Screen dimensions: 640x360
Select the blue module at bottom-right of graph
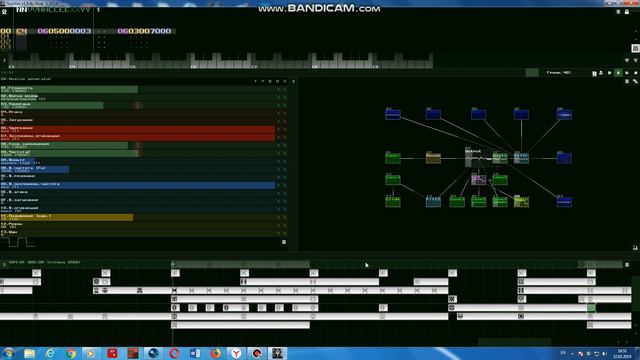pos(564,201)
